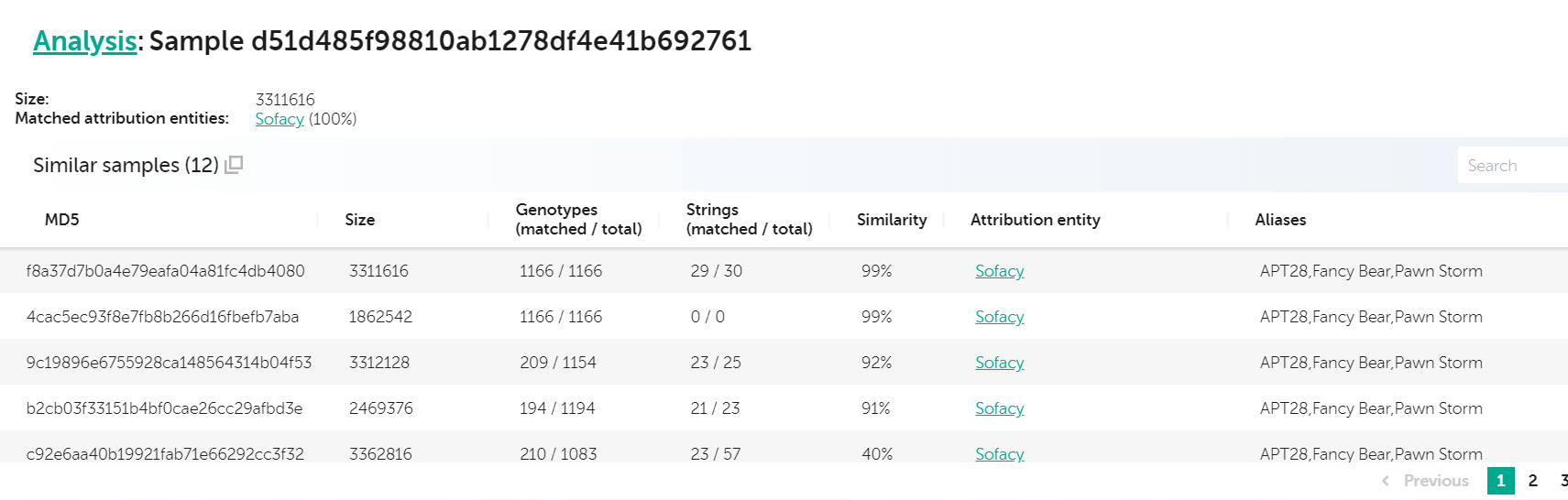
Task: Select current page 1 pagination button
Action: (x=1500, y=481)
